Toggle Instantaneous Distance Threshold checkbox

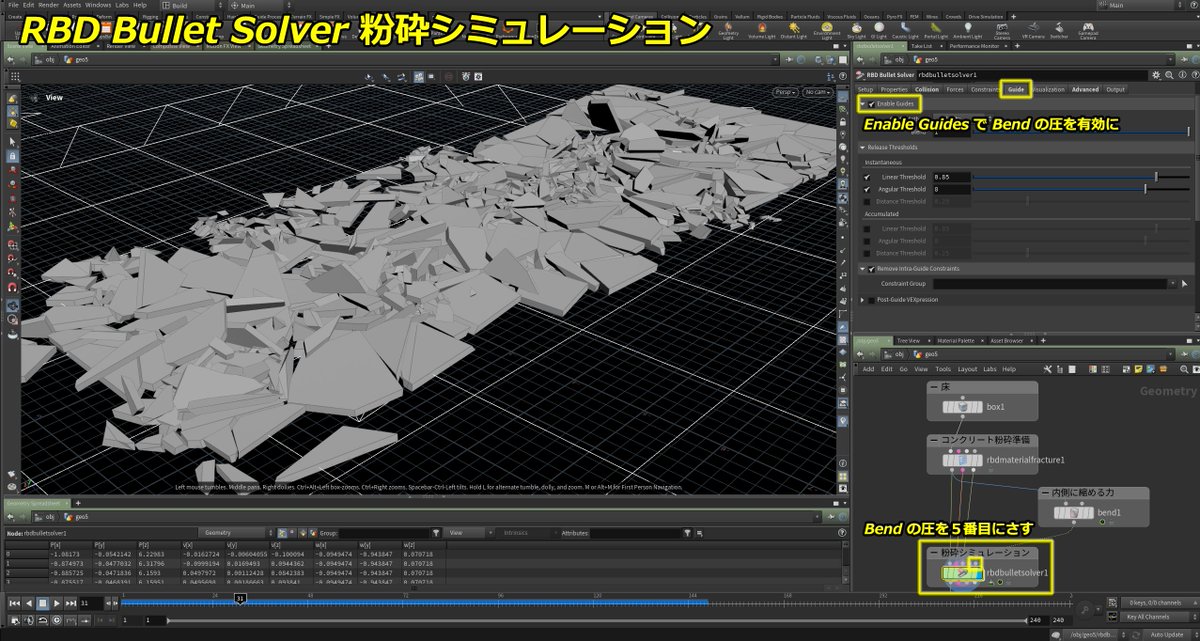867,202
